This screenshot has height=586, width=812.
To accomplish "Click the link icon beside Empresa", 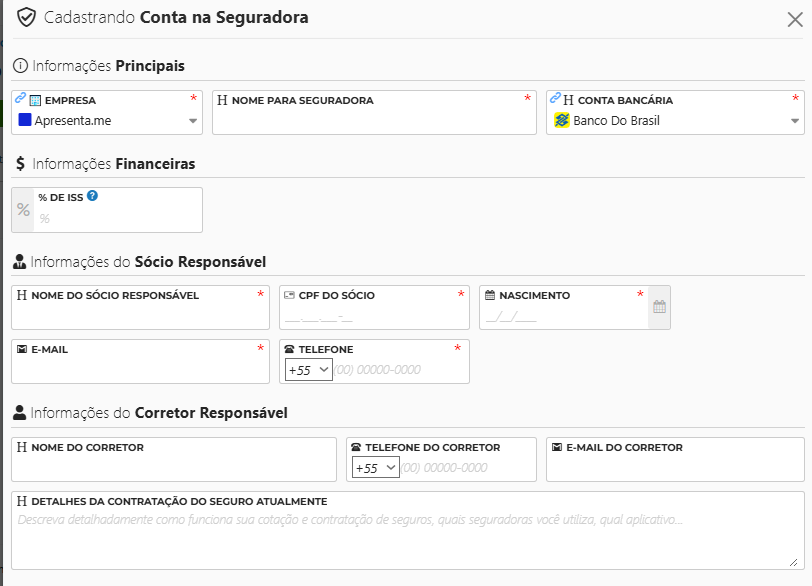I will pos(20,99).
